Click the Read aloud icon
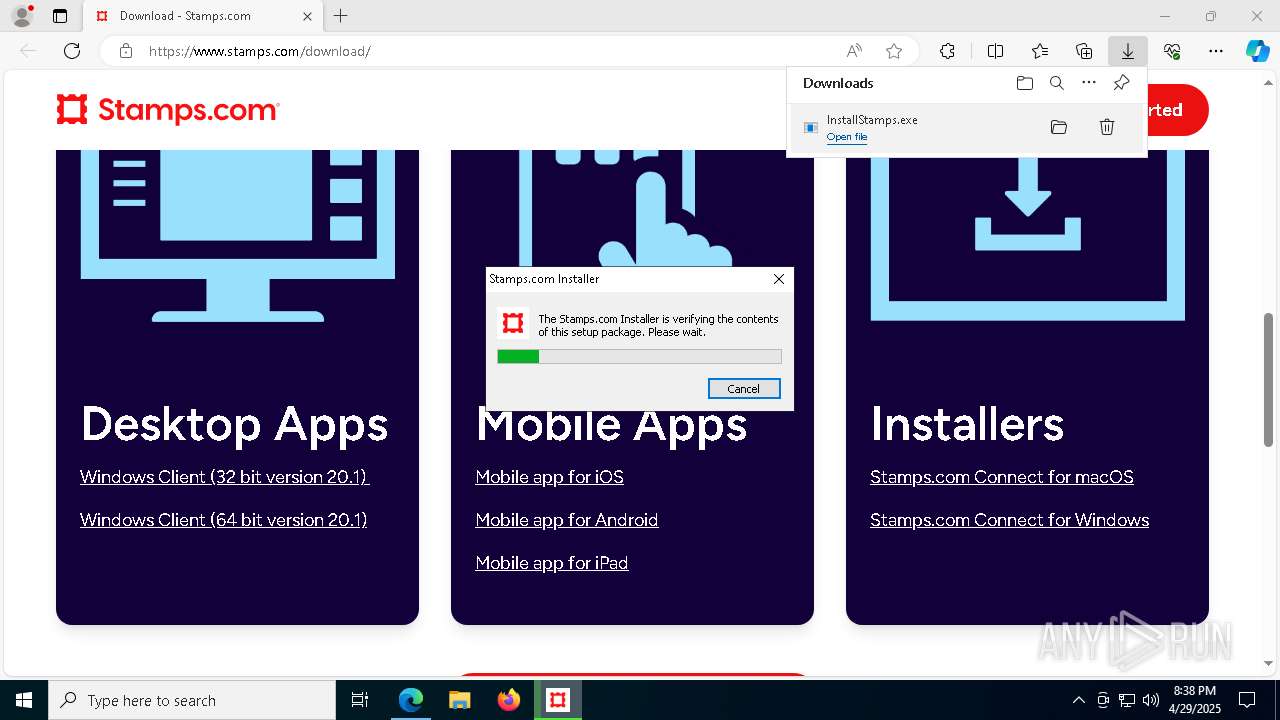 pyautogui.click(x=854, y=51)
